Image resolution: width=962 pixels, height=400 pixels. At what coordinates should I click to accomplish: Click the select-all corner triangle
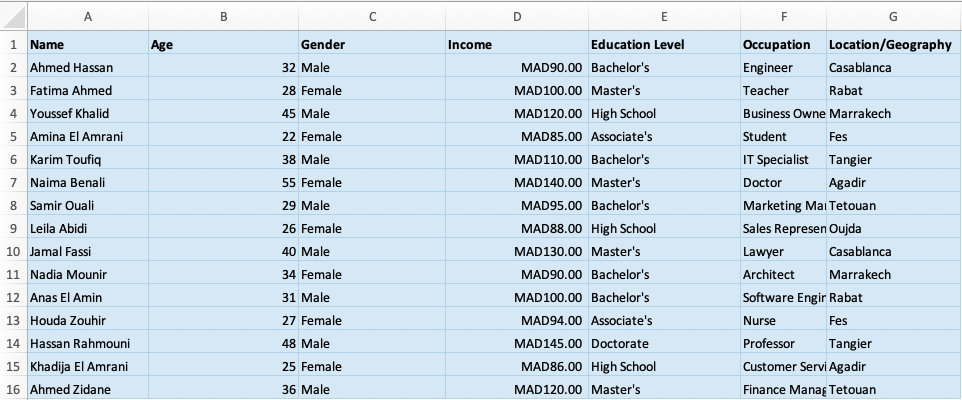13,17
